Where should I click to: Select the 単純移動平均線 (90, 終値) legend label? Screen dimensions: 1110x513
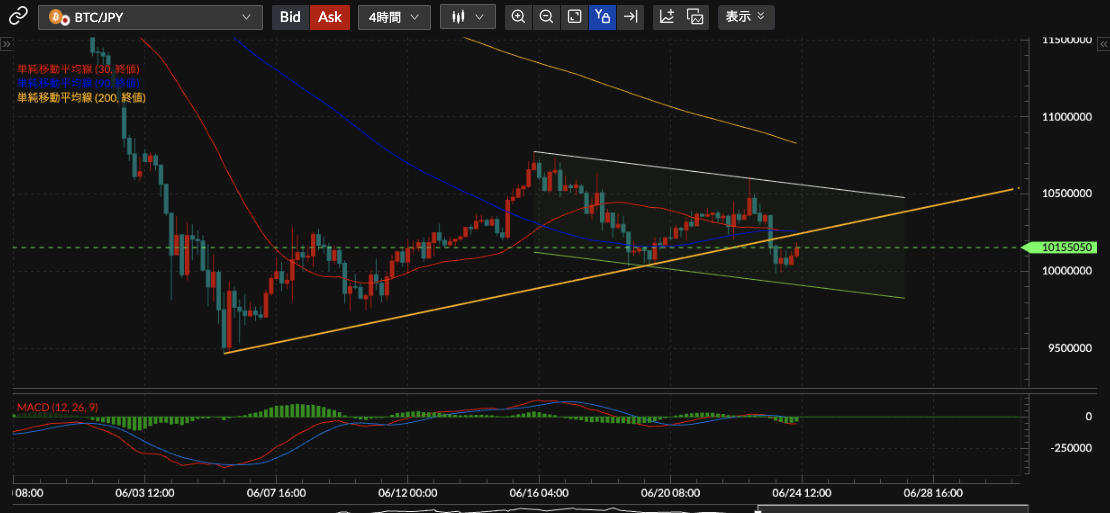(x=78, y=83)
